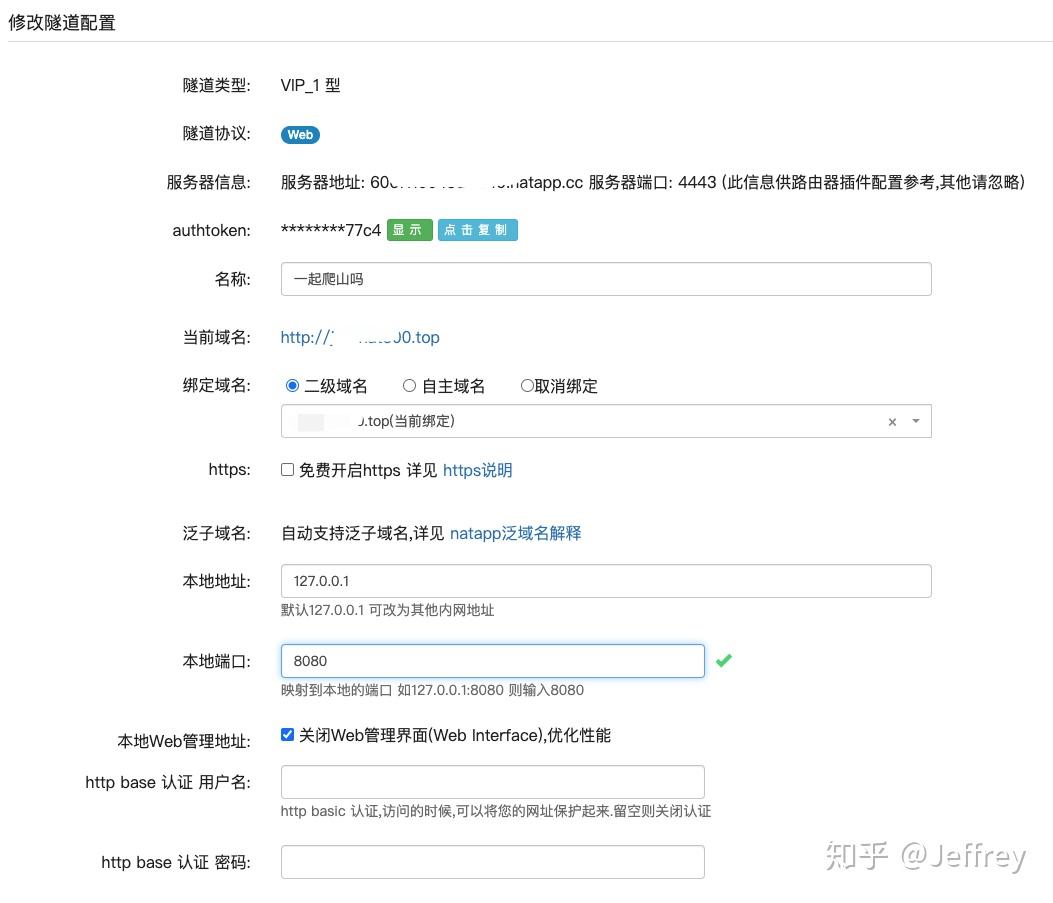Visit the current bound domain URL
This screenshot has width=1053, height=903.
pos(360,337)
